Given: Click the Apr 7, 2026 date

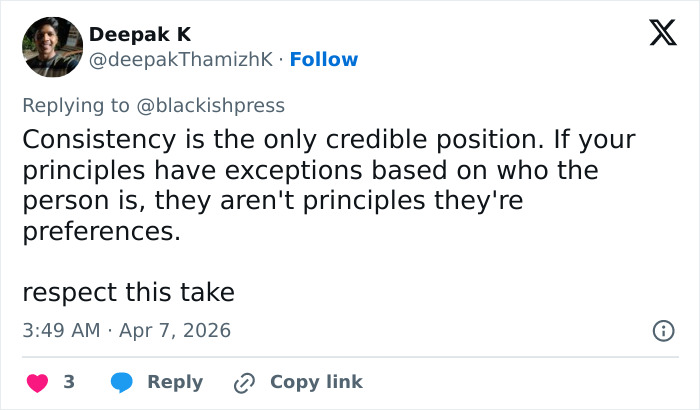Looking at the screenshot, I should pyautogui.click(x=173, y=330).
